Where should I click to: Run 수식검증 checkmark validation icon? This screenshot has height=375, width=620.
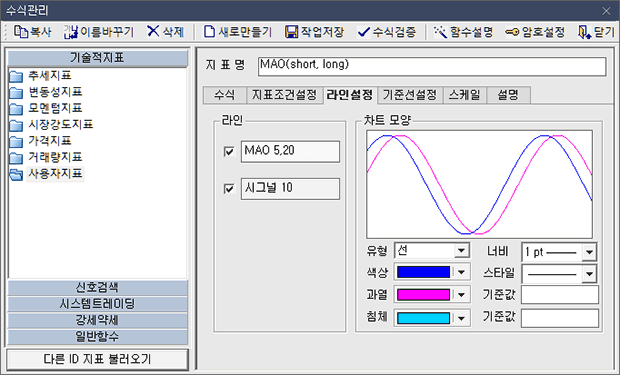[x=363, y=32]
